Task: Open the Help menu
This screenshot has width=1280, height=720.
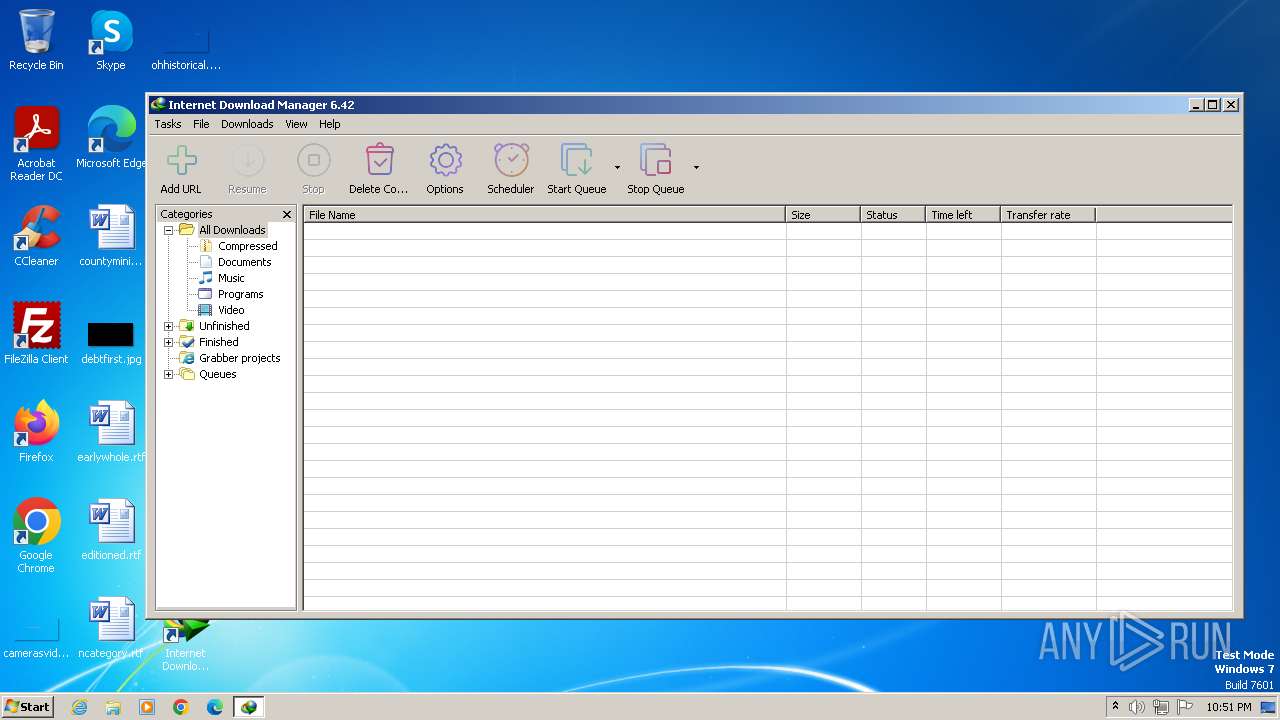Action: [x=330, y=124]
